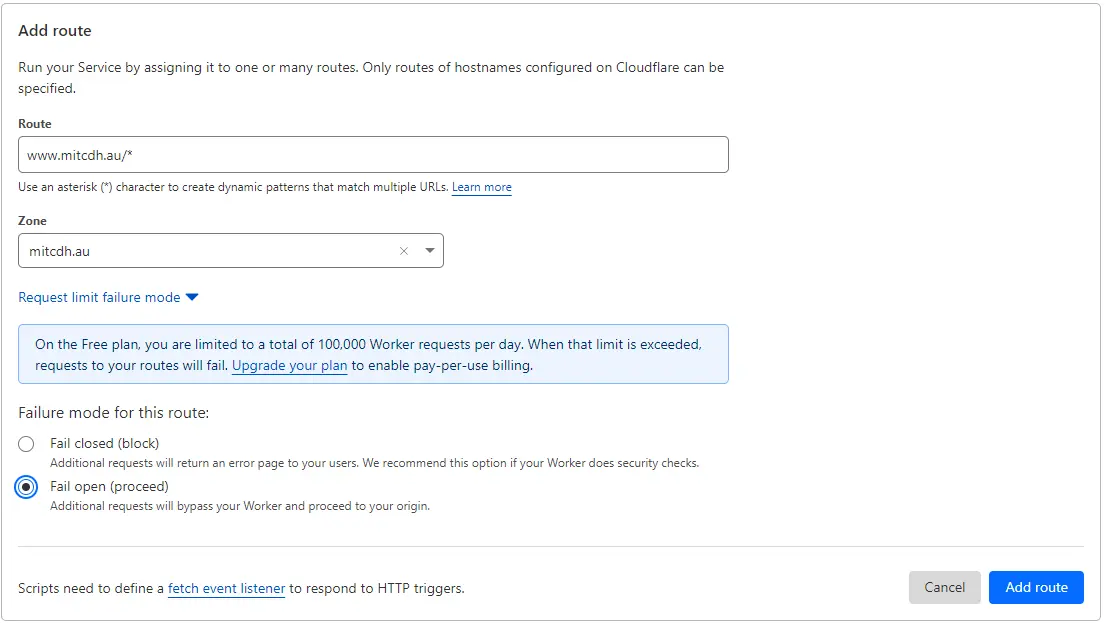This screenshot has width=1105, height=623.
Task: Select the www.mitcdh.au/* route text
Action: (76, 154)
